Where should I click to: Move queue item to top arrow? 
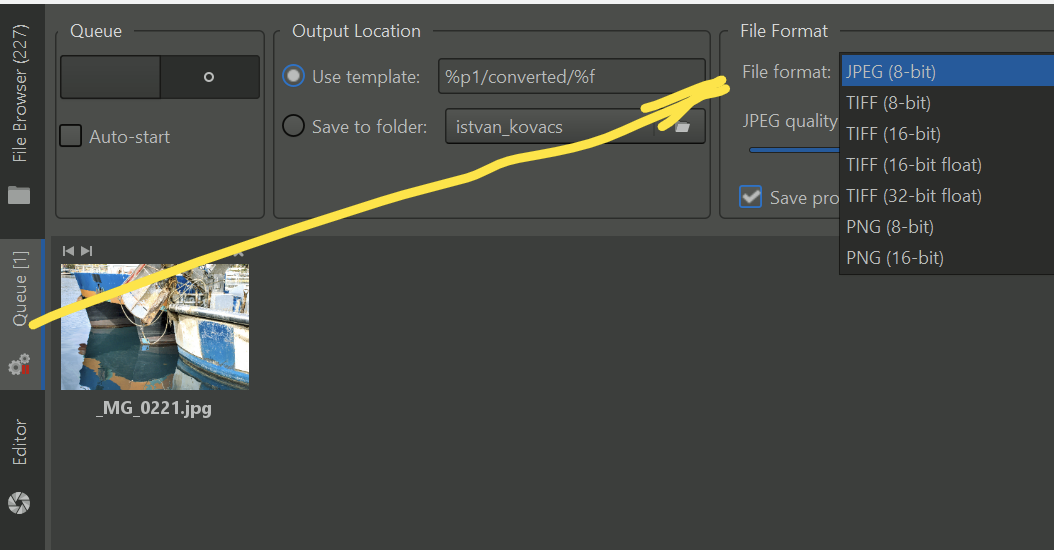pos(68,250)
